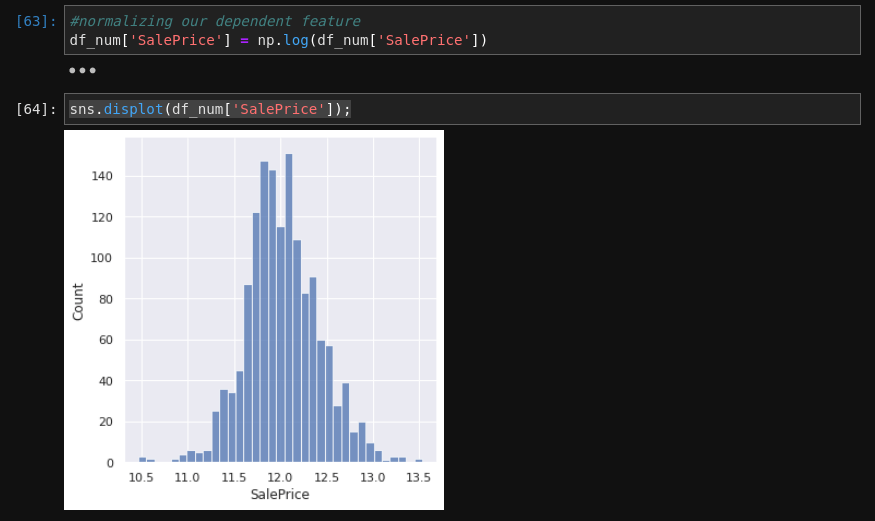This screenshot has height=521, width=875.
Task: Click into the cell 63 code editor
Action: point(650,30)
